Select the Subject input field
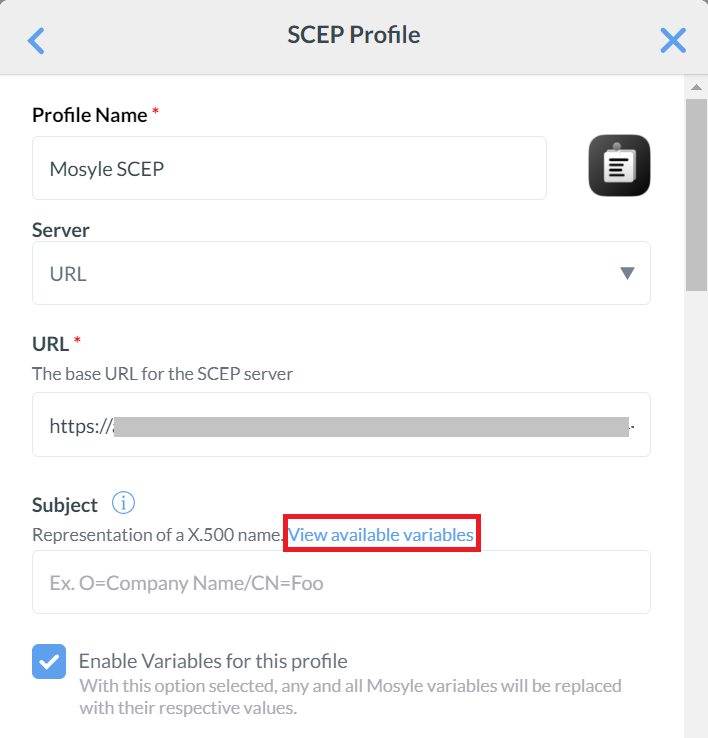This screenshot has height=738, width=708. [x=340, y=582]
